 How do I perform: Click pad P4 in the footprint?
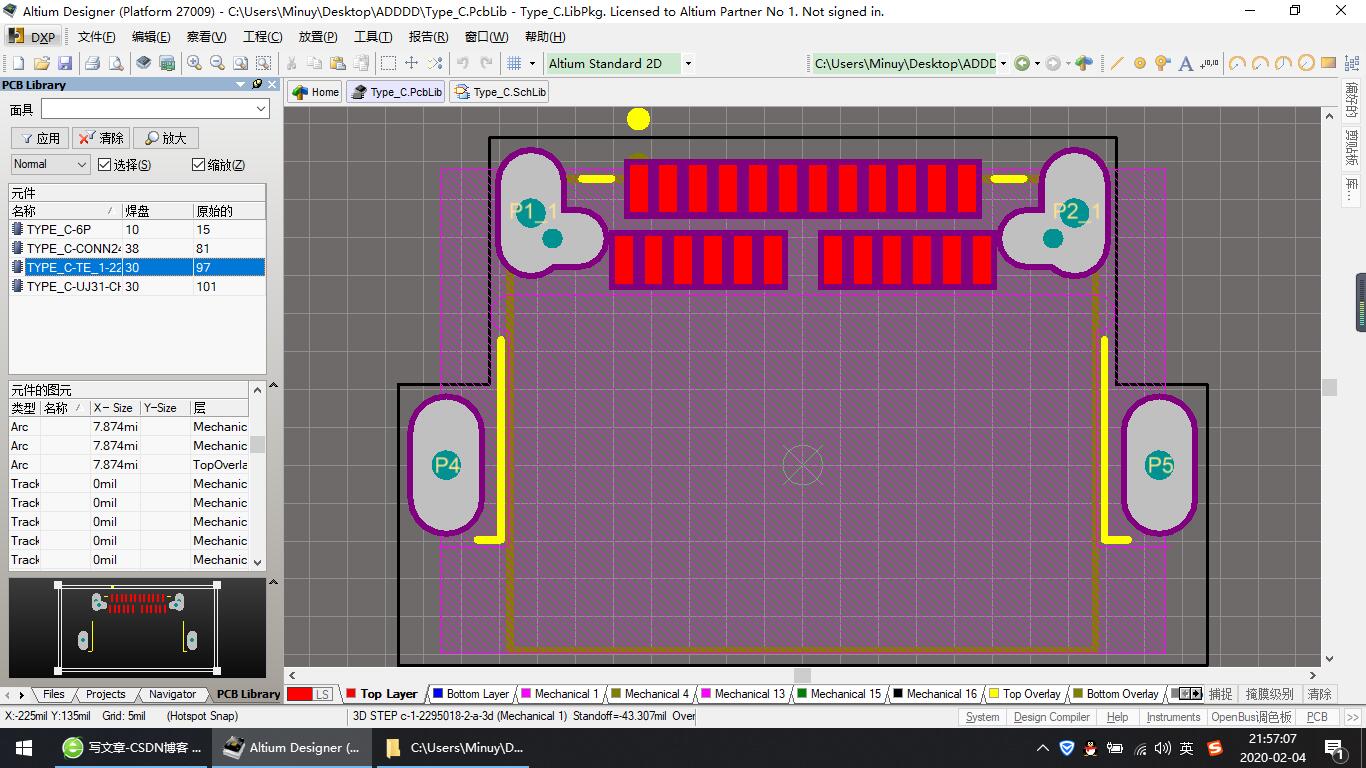(447, 465)
